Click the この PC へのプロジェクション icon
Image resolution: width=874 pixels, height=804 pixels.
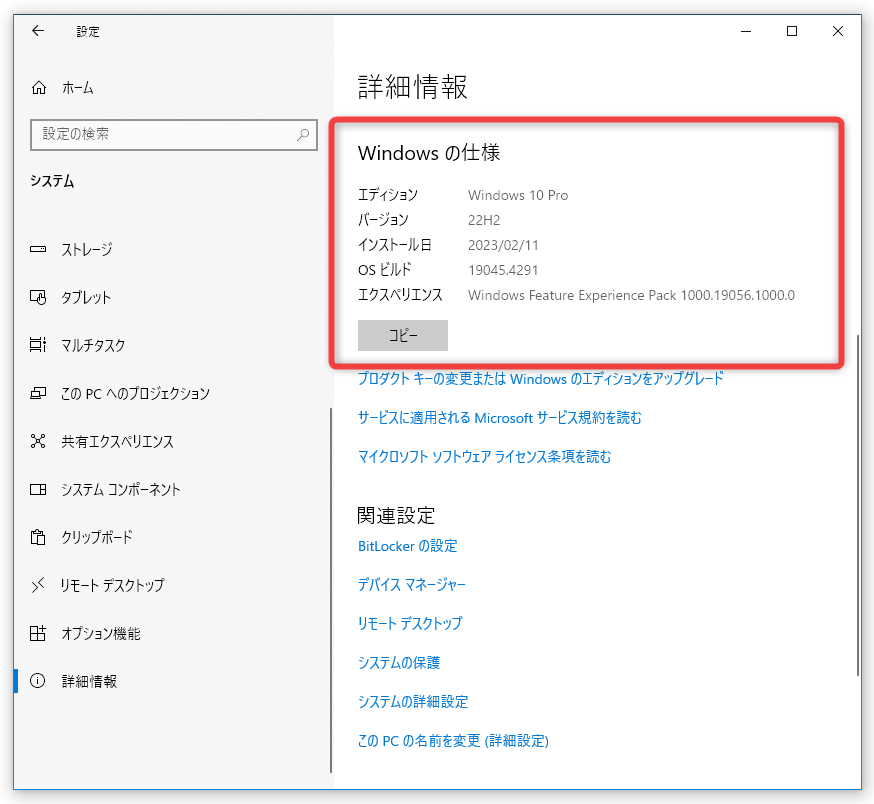[38, 393]
